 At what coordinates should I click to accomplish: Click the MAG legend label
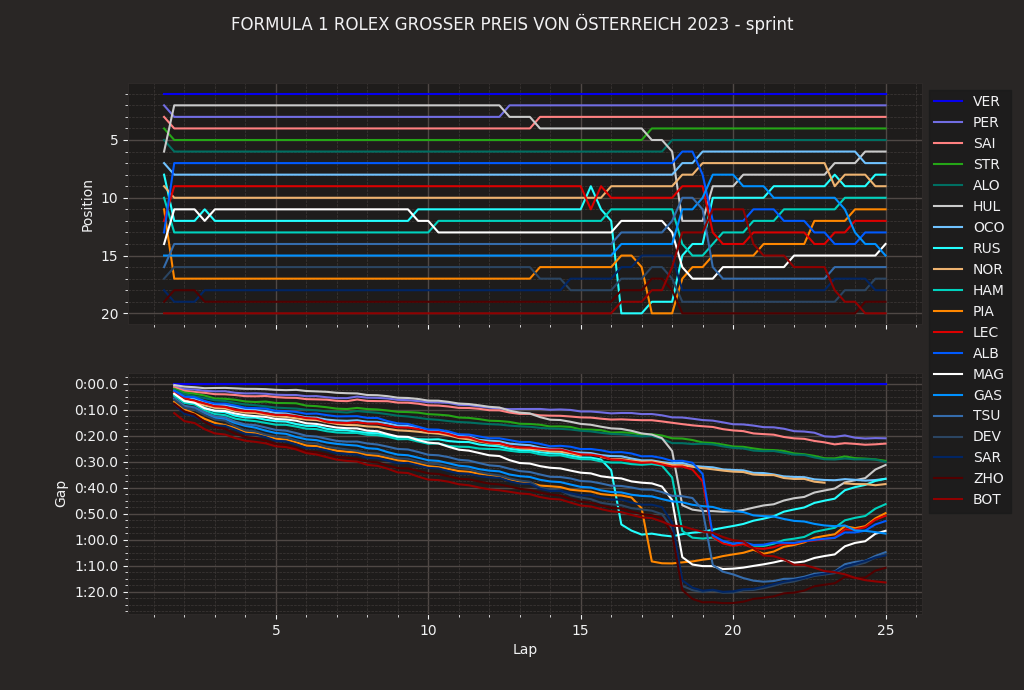point(987,374)
